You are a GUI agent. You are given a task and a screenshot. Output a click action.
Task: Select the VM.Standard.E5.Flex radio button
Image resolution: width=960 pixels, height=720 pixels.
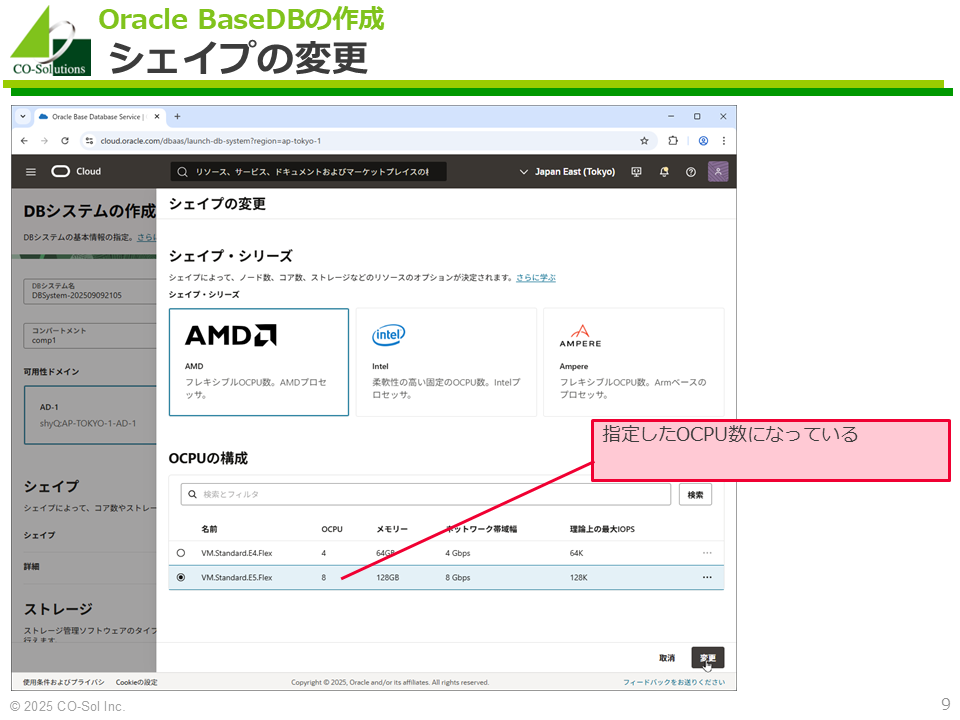tap(181, 577)
